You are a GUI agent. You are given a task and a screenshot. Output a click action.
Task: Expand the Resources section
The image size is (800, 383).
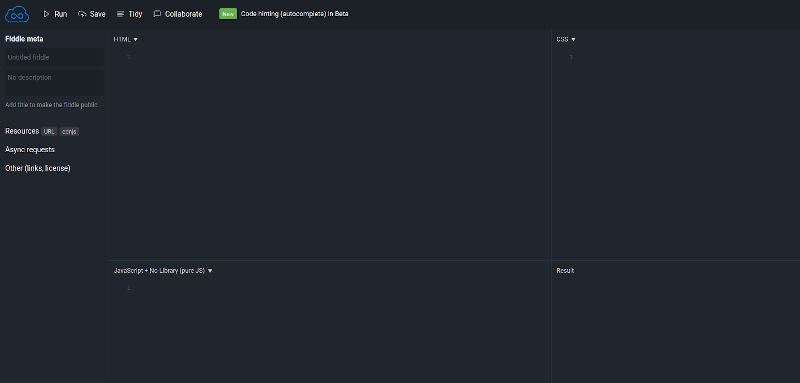tap(22, 131)
